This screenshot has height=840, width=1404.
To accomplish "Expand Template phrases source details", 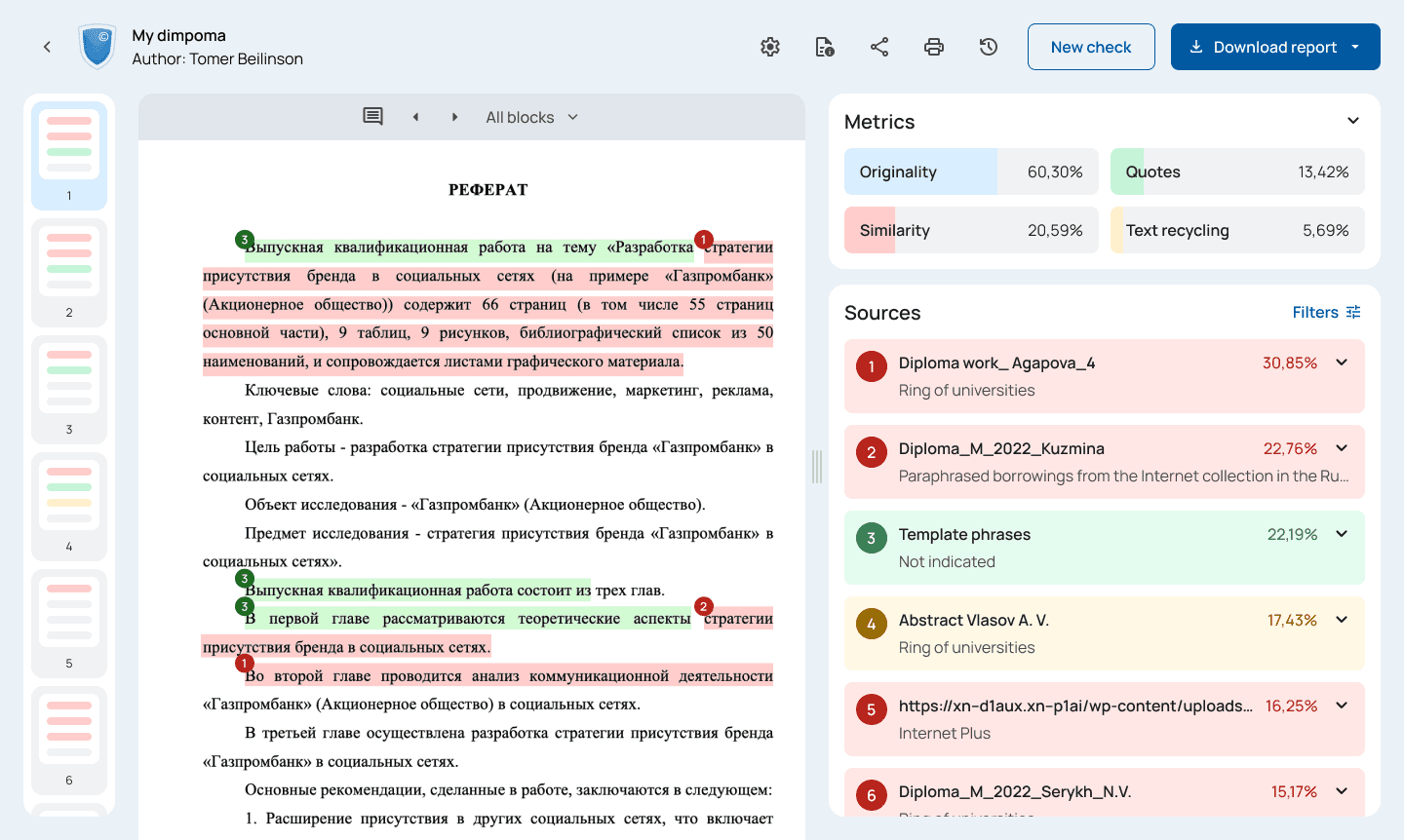I will point(1342,534).
